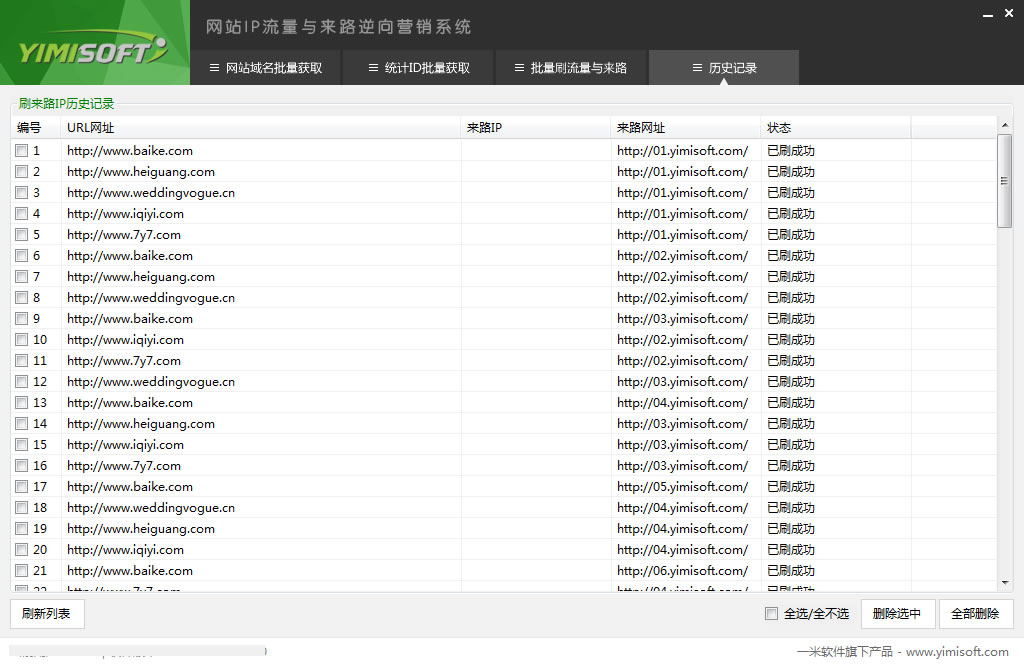The image size is (1024, 665).
Task: Close the application window
Action: [x=1009, y=13]
